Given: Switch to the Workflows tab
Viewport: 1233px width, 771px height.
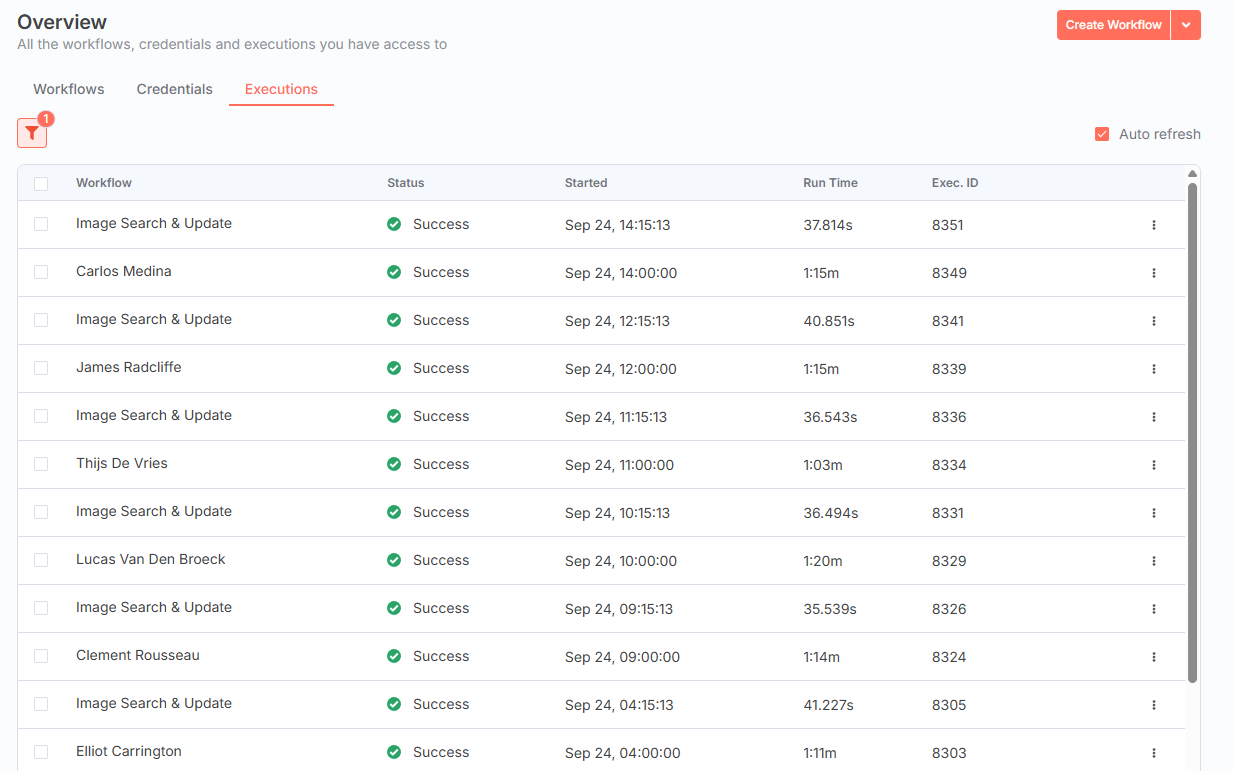Looking at the screenshot, I should pyautogui.click(x=68, y=89).
